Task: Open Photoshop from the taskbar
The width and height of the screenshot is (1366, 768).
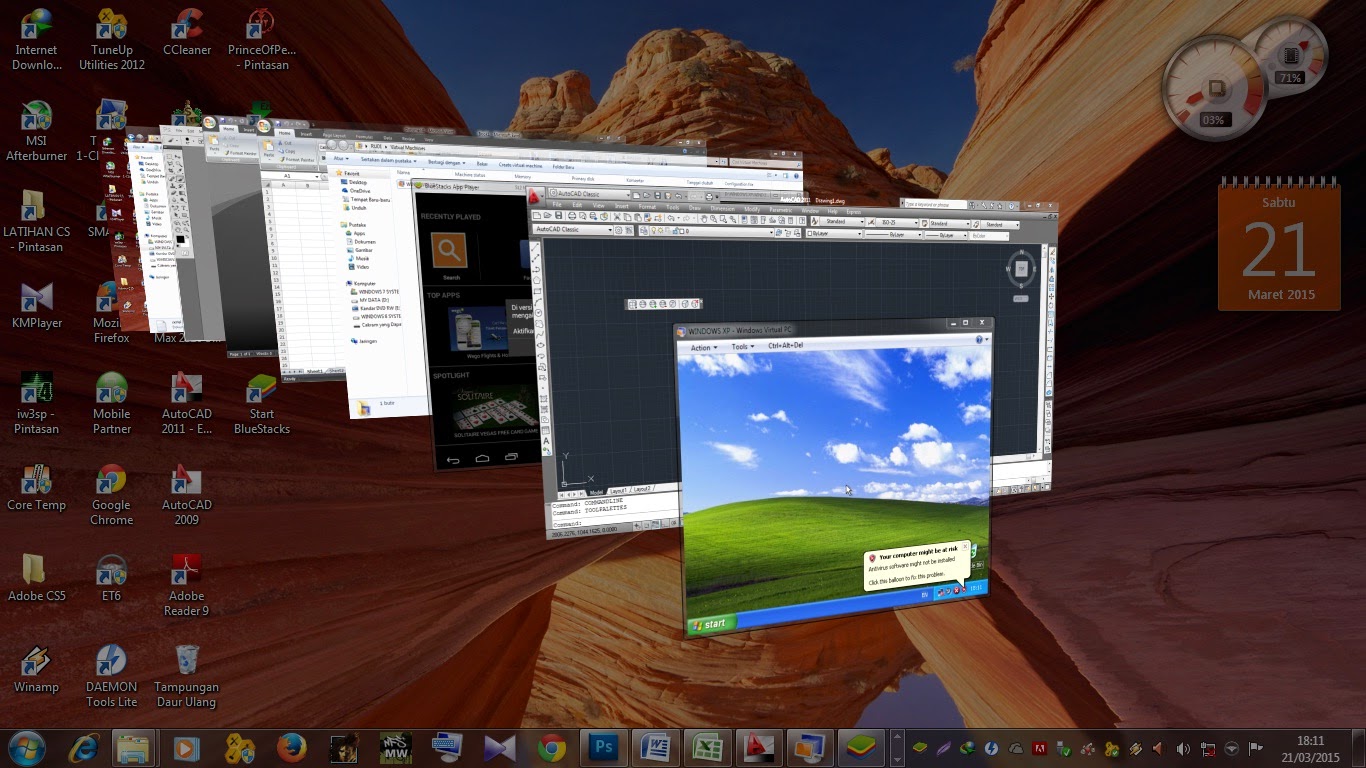Action: [x=603, y=747]
